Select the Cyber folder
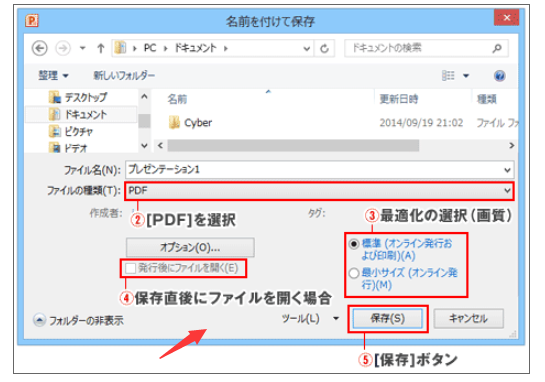This screenshot has height=382, width=545. click(190, 123)
